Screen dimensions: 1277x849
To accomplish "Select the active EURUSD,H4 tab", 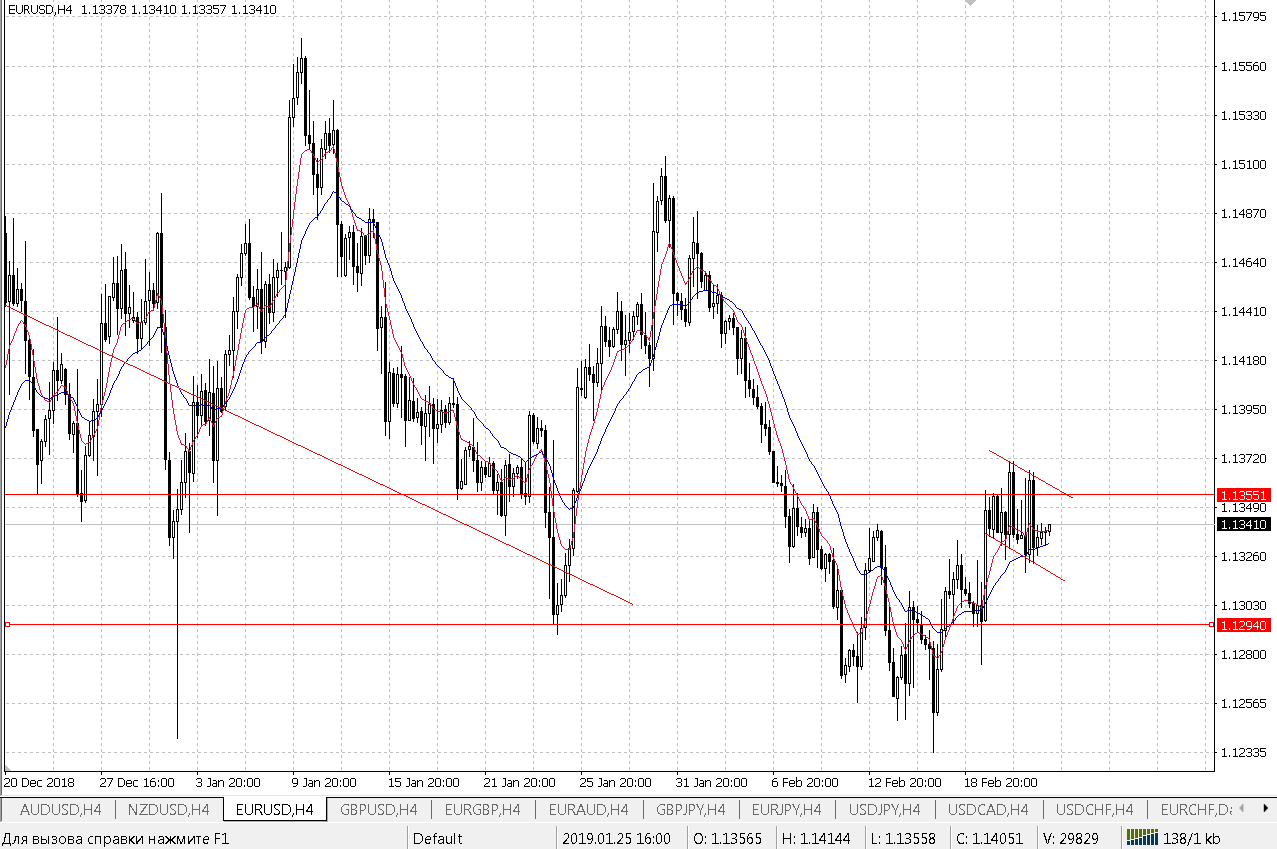I will (274, 809).
